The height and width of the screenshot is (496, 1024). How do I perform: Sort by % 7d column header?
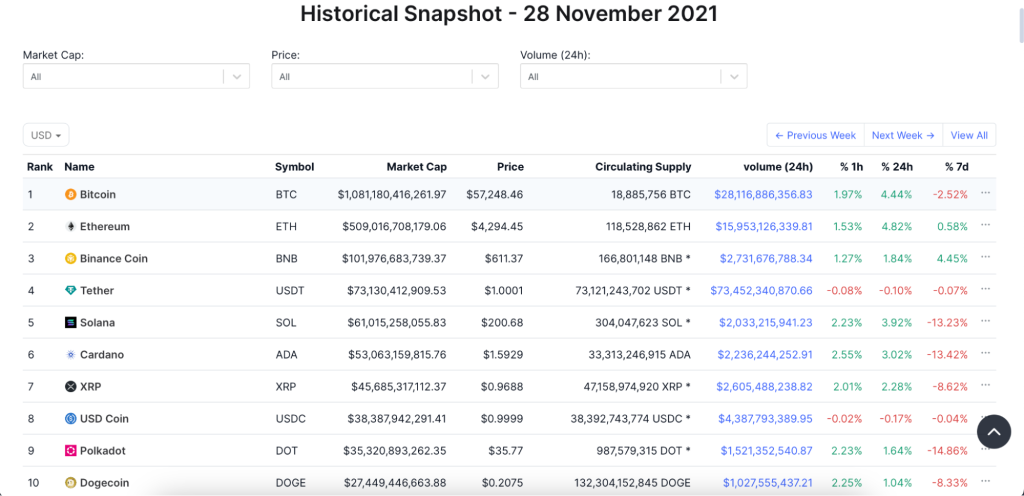(x=956, y=167)
